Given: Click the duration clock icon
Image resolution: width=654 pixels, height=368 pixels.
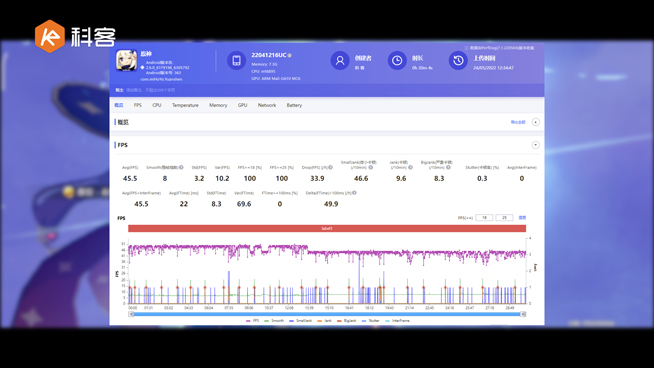Looking at the screenshot, I should tap(397, 60).
